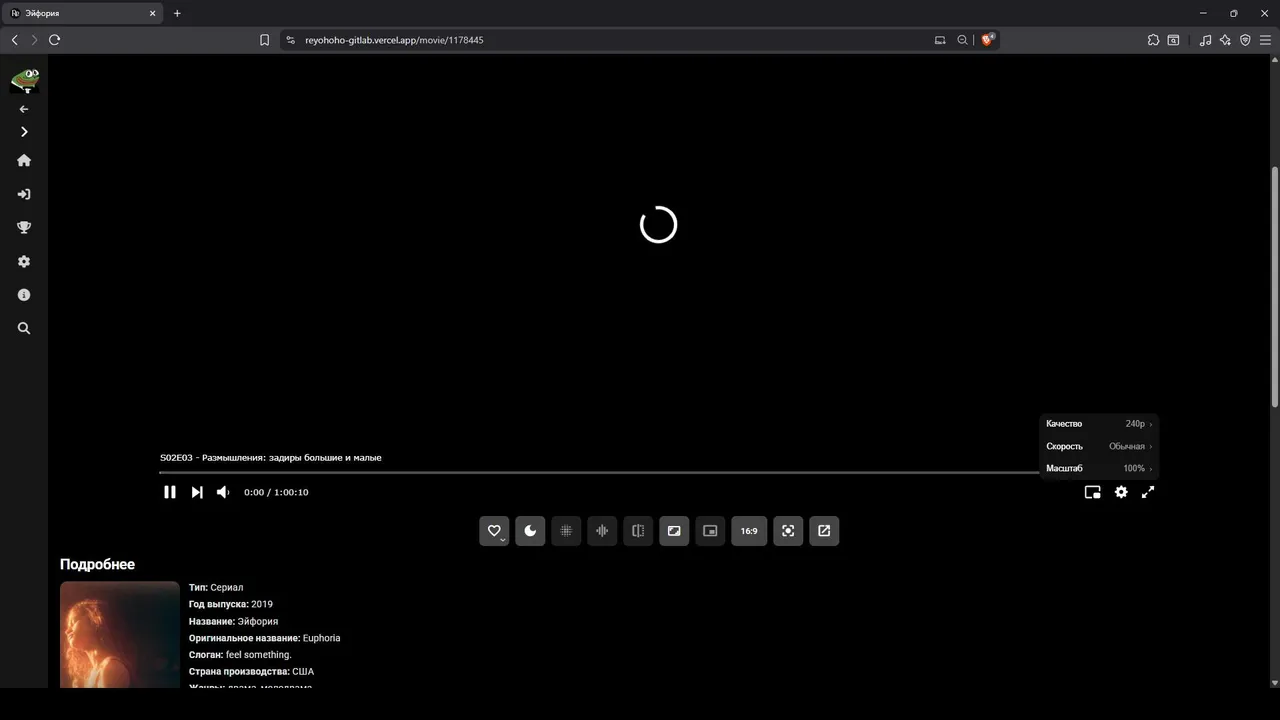
Task: Close the Эйфория tab
Action: coord(153,13)
